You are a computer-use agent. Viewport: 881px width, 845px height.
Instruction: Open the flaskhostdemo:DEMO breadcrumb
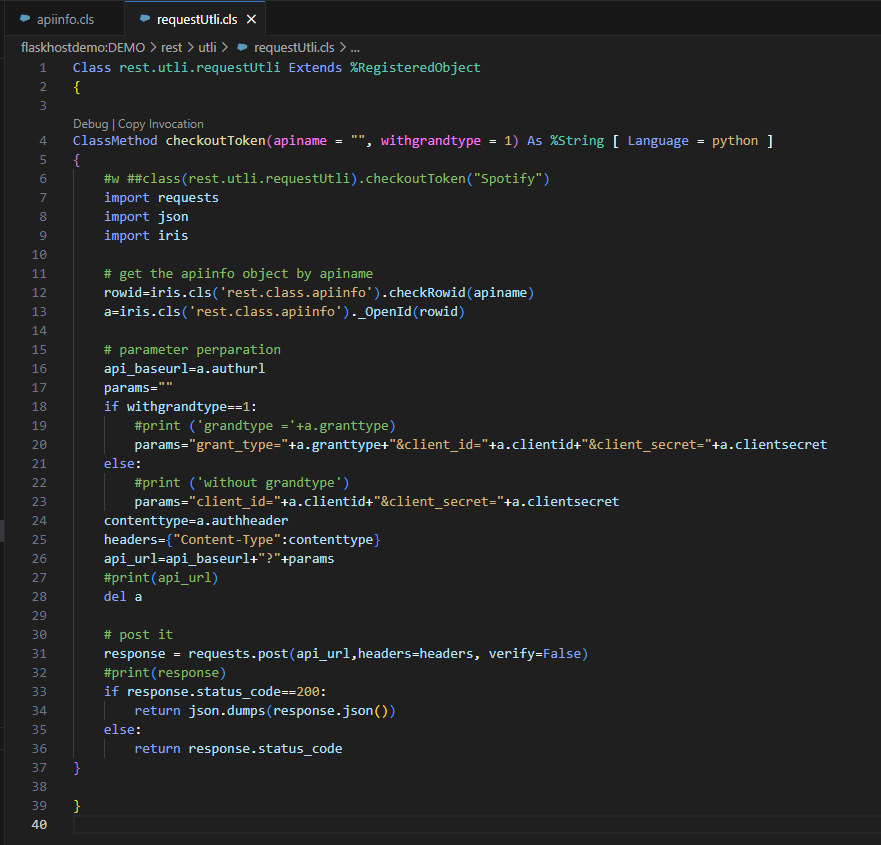tap(83, 47)
